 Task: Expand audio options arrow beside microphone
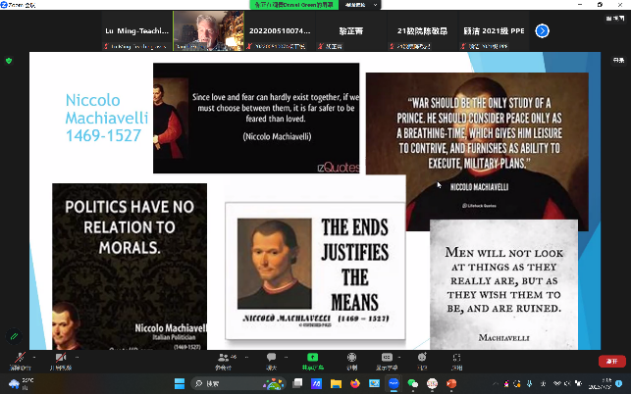(x=34, y=357)
